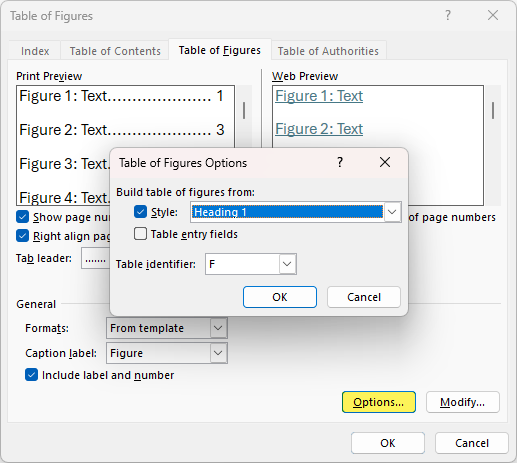Switch to the Index tab

pos(35,51)
